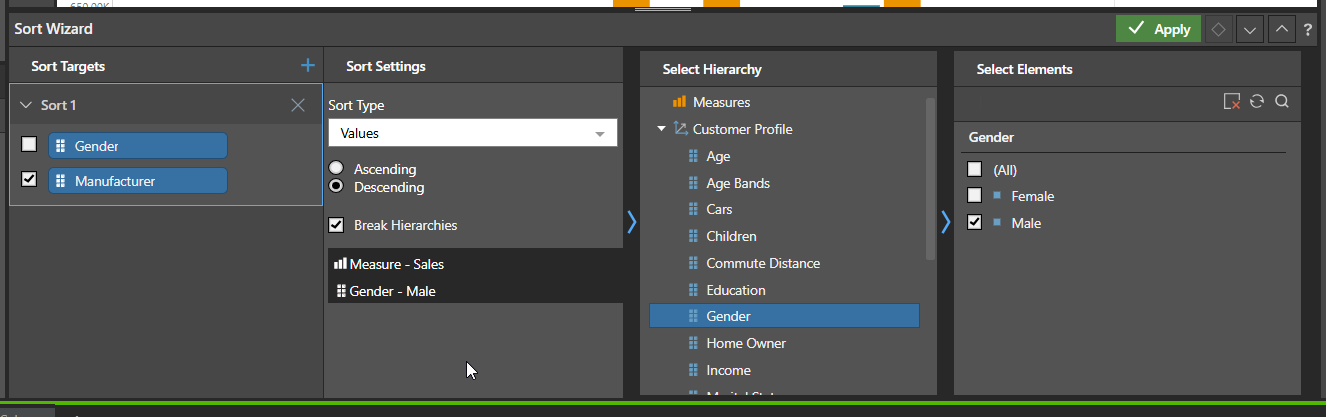Open the Sort Wizard help question mark
The width and height of the screenshot is (1326, 417).
click(1308, 30)
